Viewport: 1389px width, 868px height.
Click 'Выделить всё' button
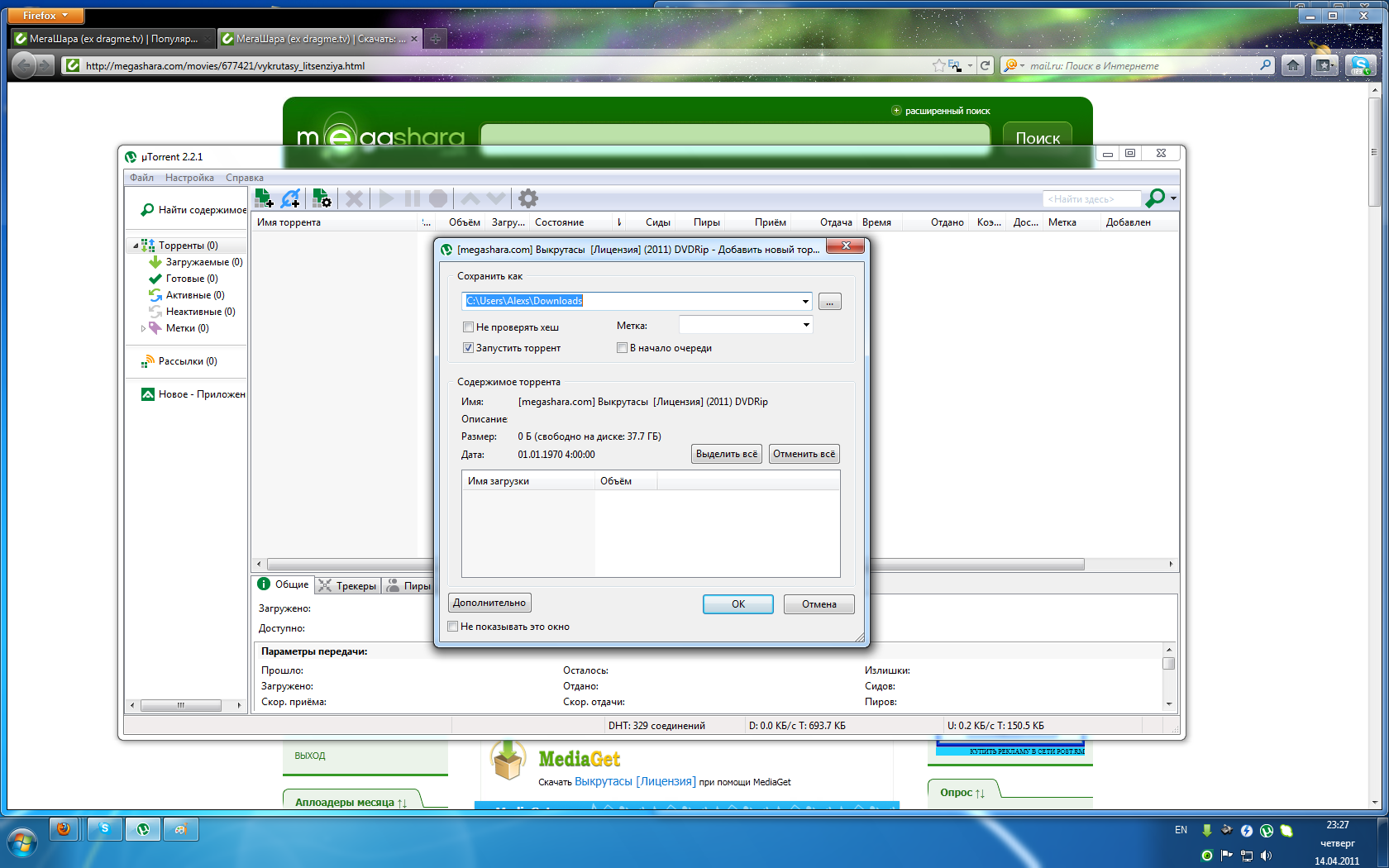727,454
